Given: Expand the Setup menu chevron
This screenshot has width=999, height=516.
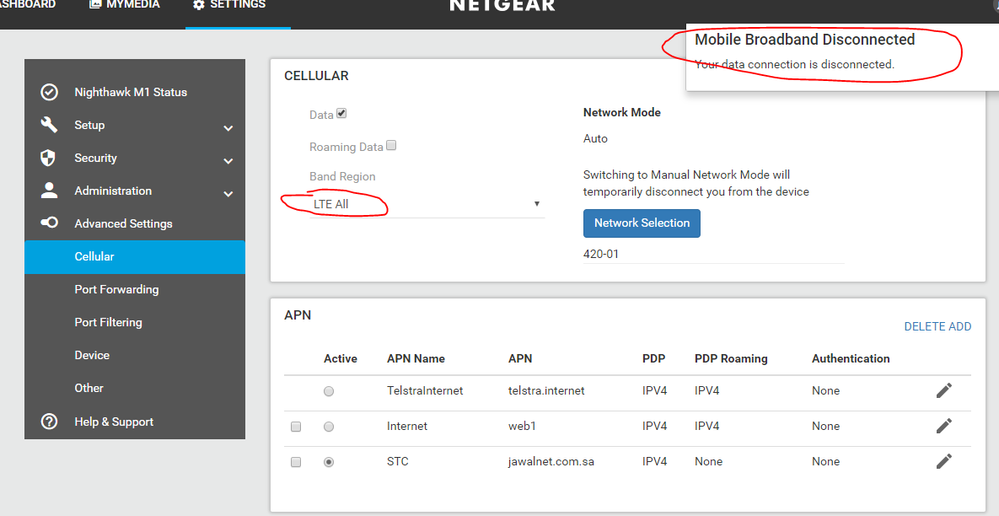Looking at the screenshot, I should coord(228,128).
